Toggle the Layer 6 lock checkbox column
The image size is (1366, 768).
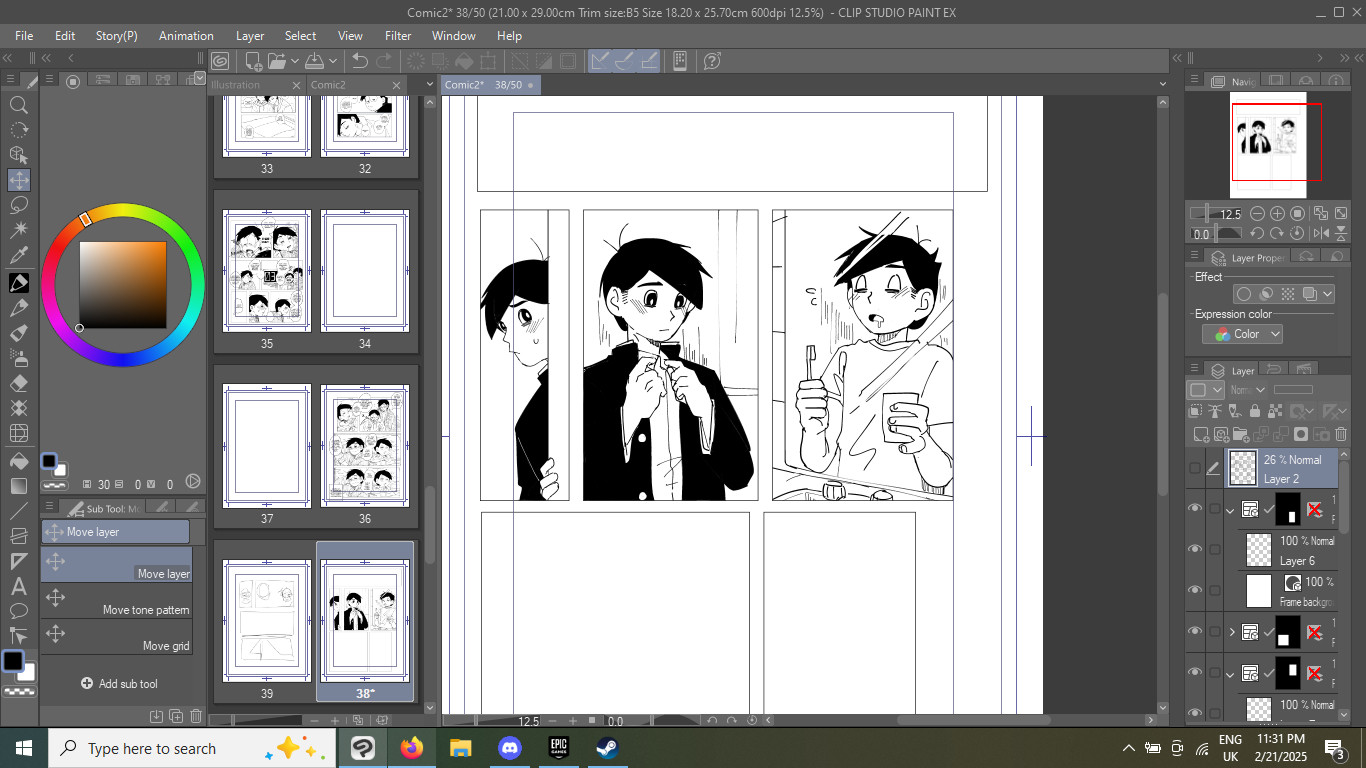(1214, 549)
